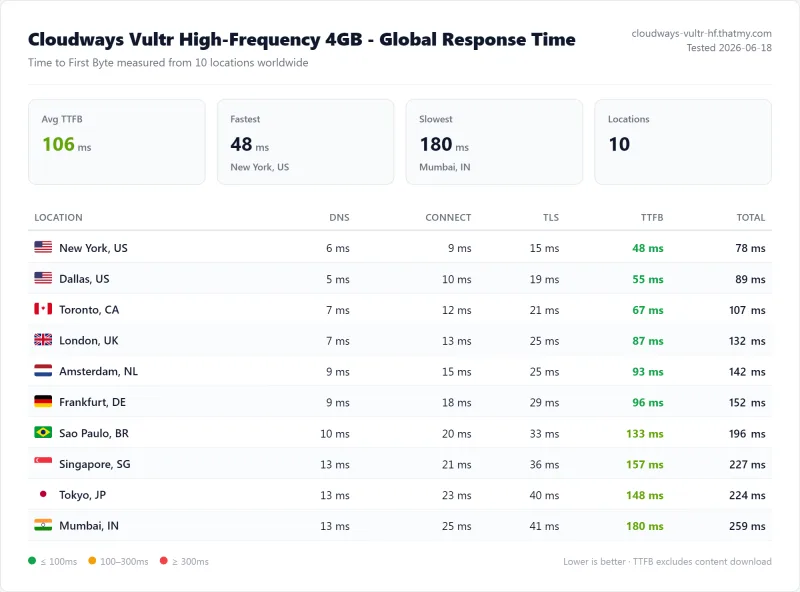Click the UK flag beside London
The height and width of the screenshot is (592, 800).
pyautogui.click(x=43, y=339)
